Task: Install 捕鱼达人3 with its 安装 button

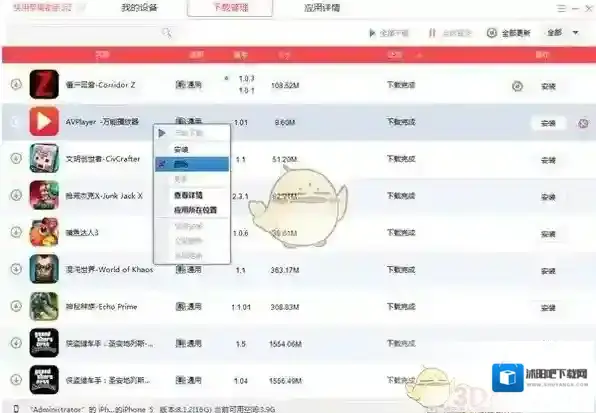Action: (x=548, y=234)
